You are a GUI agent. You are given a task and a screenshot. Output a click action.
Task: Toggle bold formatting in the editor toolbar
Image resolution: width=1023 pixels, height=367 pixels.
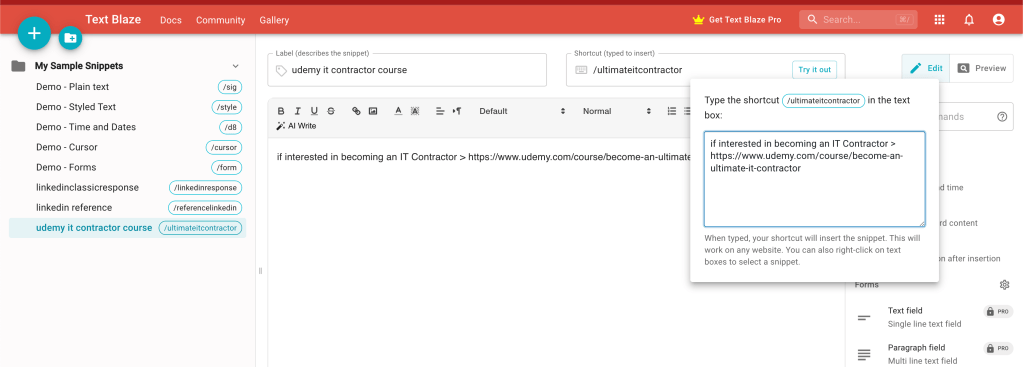281,111
